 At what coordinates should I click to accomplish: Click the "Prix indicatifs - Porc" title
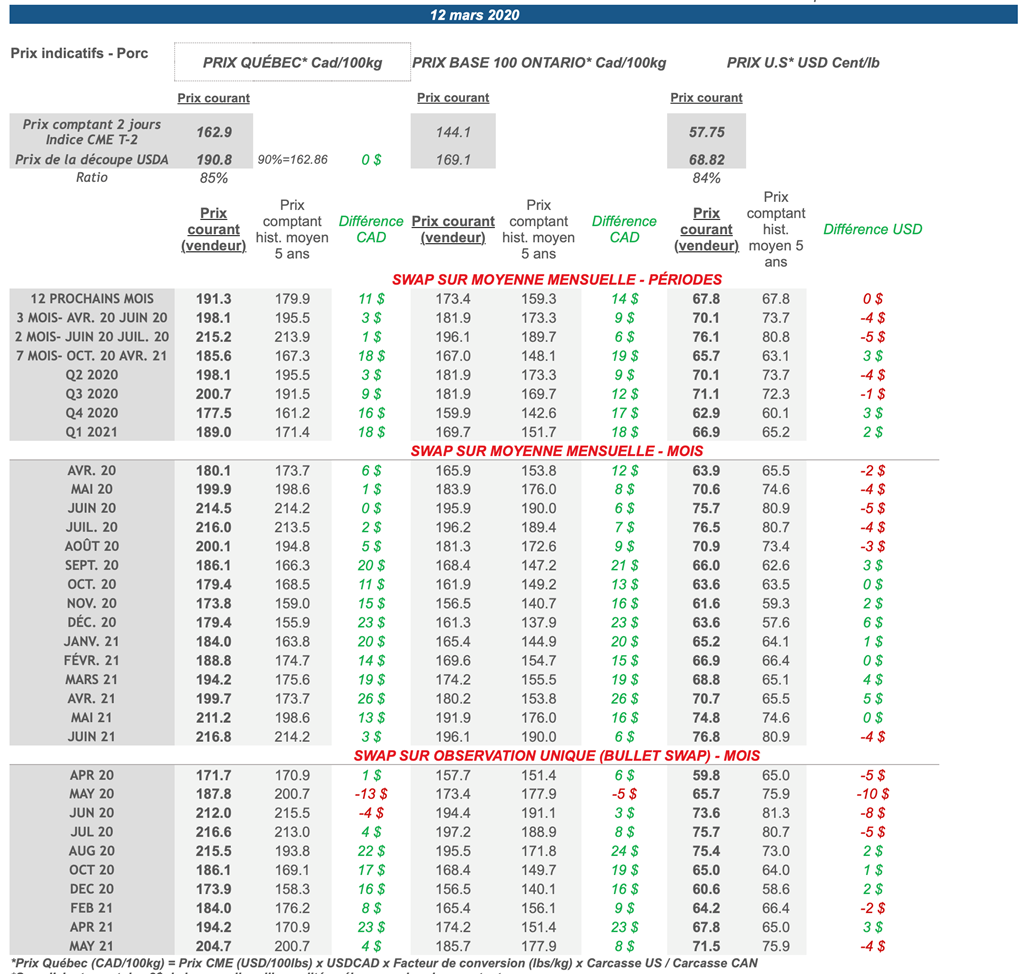(x=79, y=53)
